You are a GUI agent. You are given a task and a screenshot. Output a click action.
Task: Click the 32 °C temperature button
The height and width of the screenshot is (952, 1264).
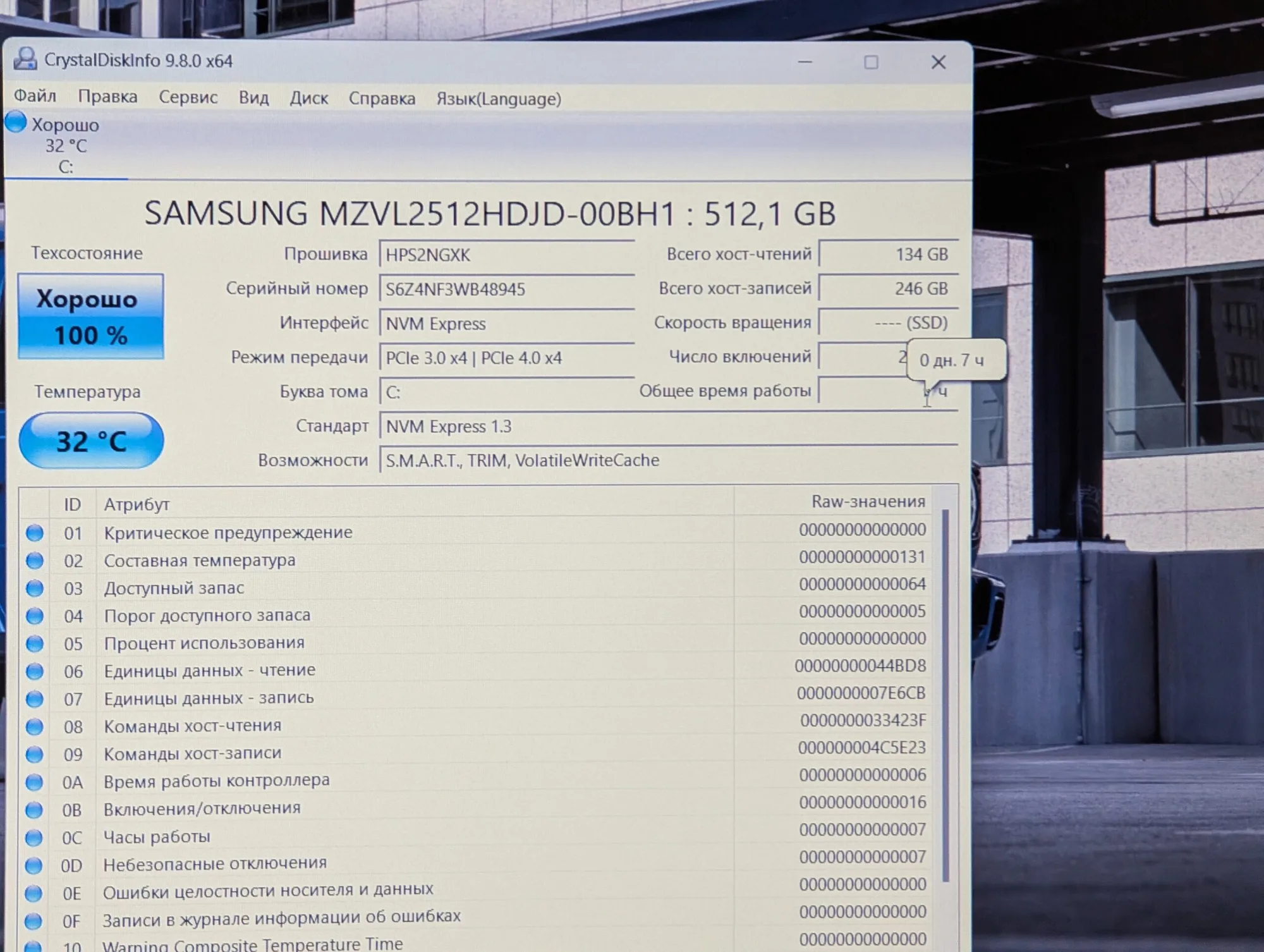point(91,441)
